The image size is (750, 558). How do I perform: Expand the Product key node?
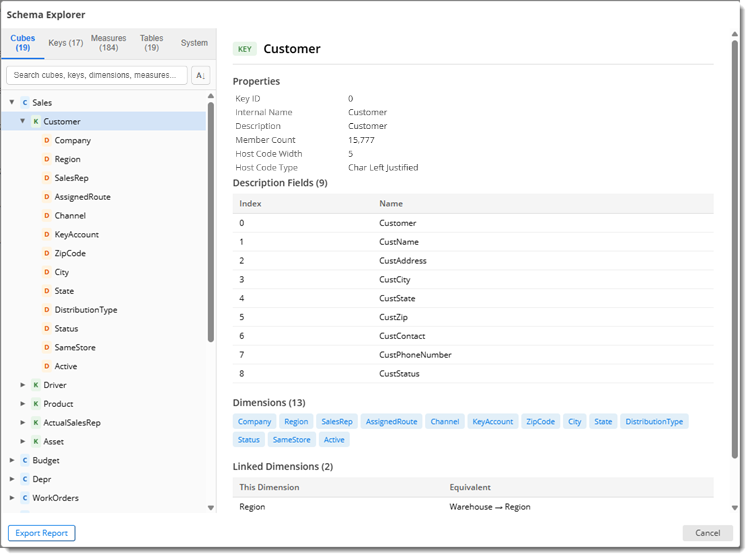(22, 404)
